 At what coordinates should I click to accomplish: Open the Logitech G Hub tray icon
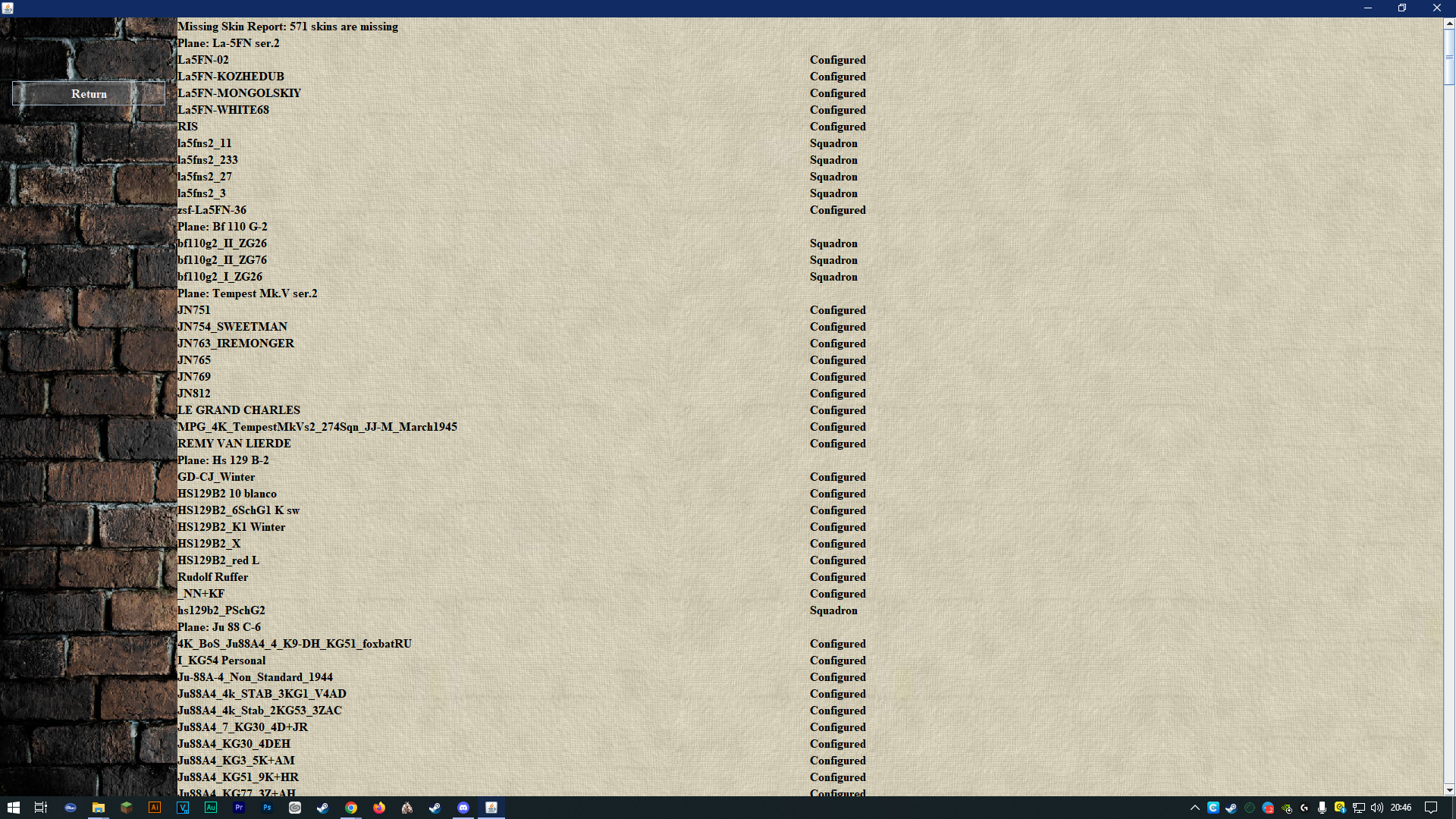[1304, 808]
